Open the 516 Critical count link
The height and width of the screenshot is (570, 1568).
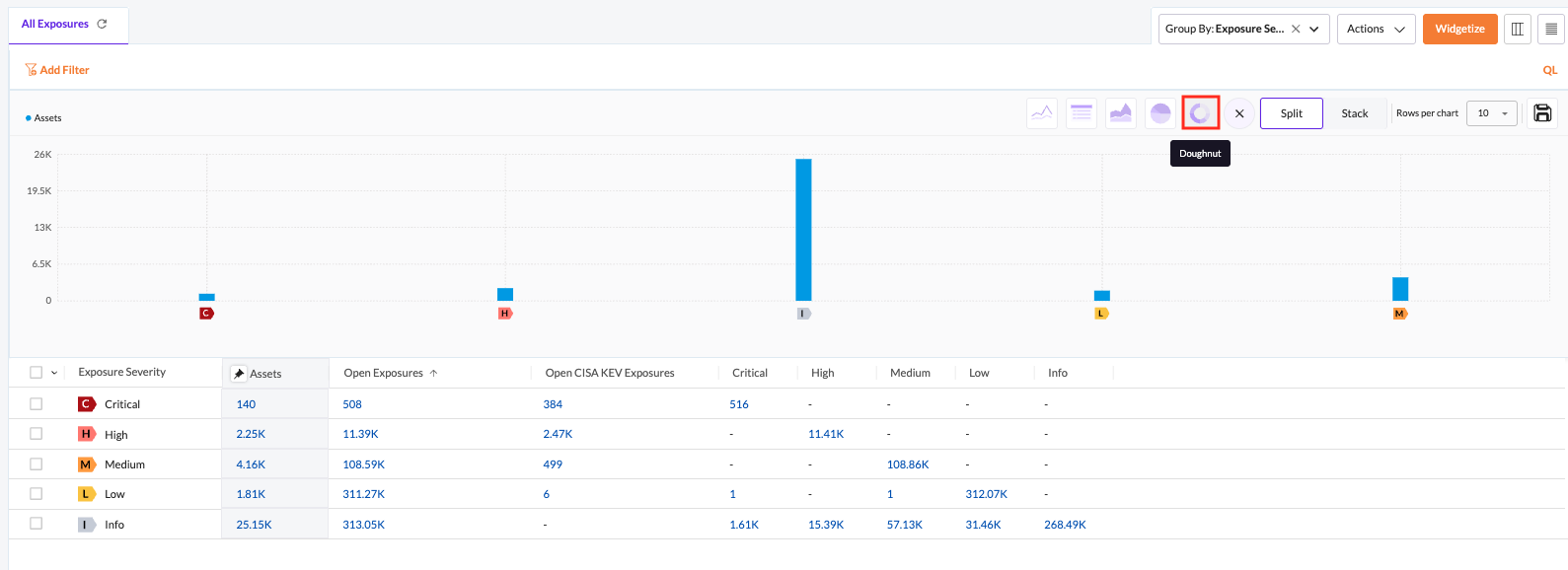click(x=739, y=404)
